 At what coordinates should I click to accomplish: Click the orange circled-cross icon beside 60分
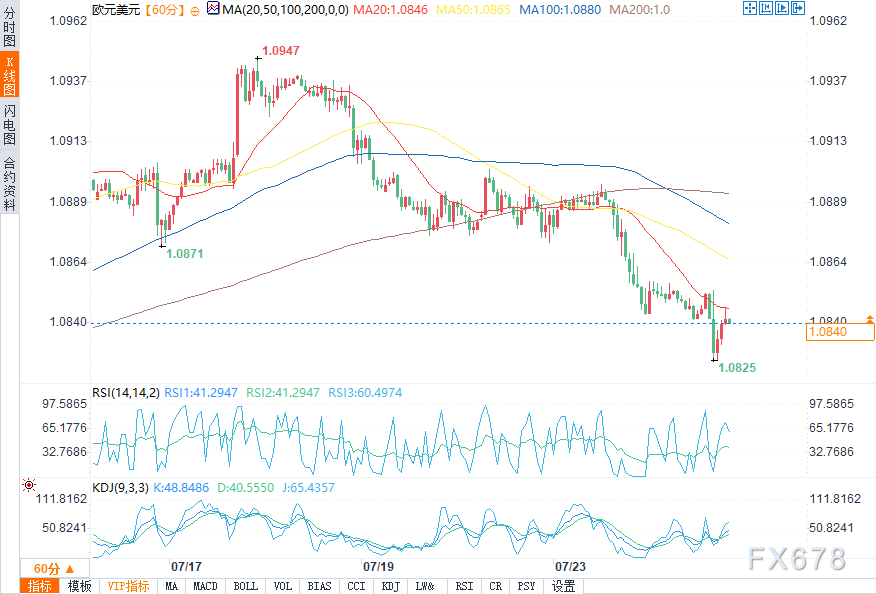(x=194, y=11)
